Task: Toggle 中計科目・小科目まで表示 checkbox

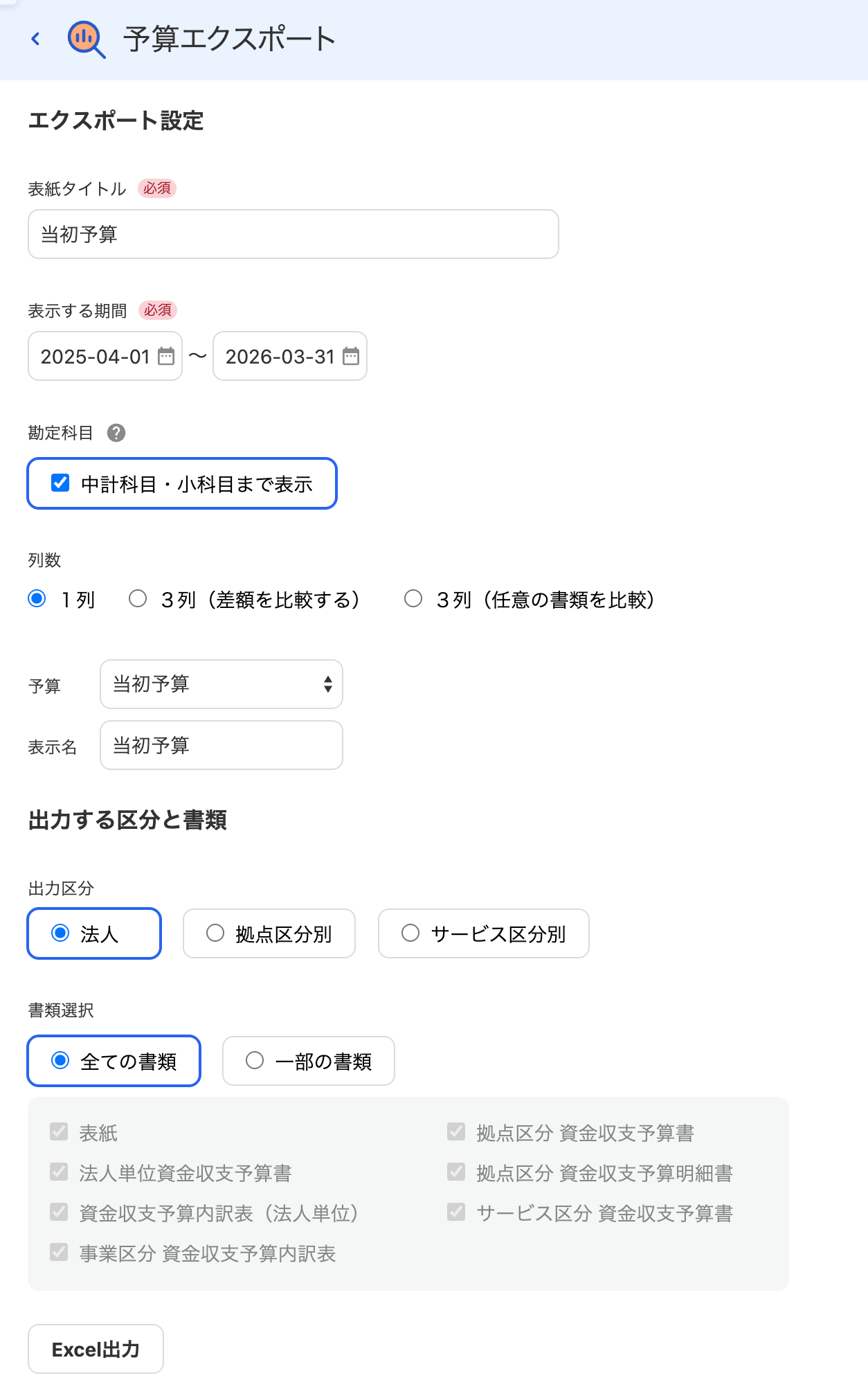Action: point(60,483)
